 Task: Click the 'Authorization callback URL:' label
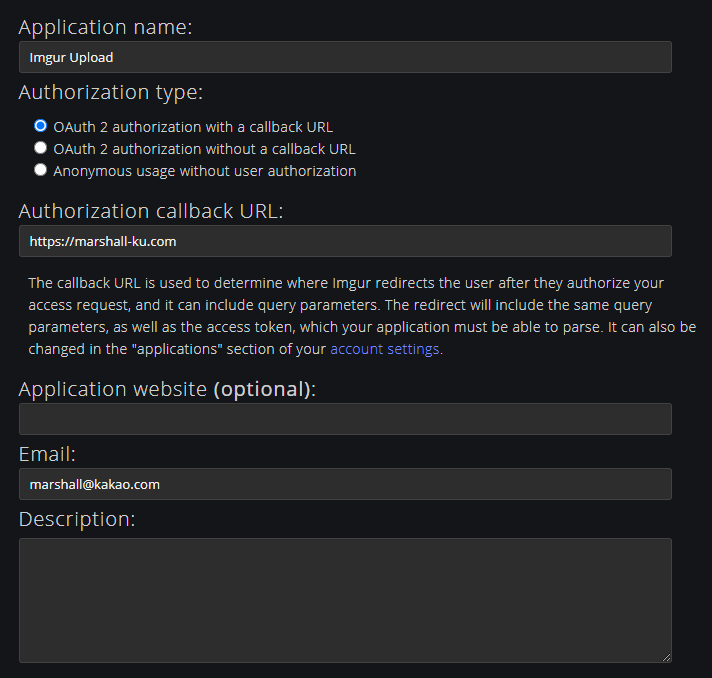[151, 211]
